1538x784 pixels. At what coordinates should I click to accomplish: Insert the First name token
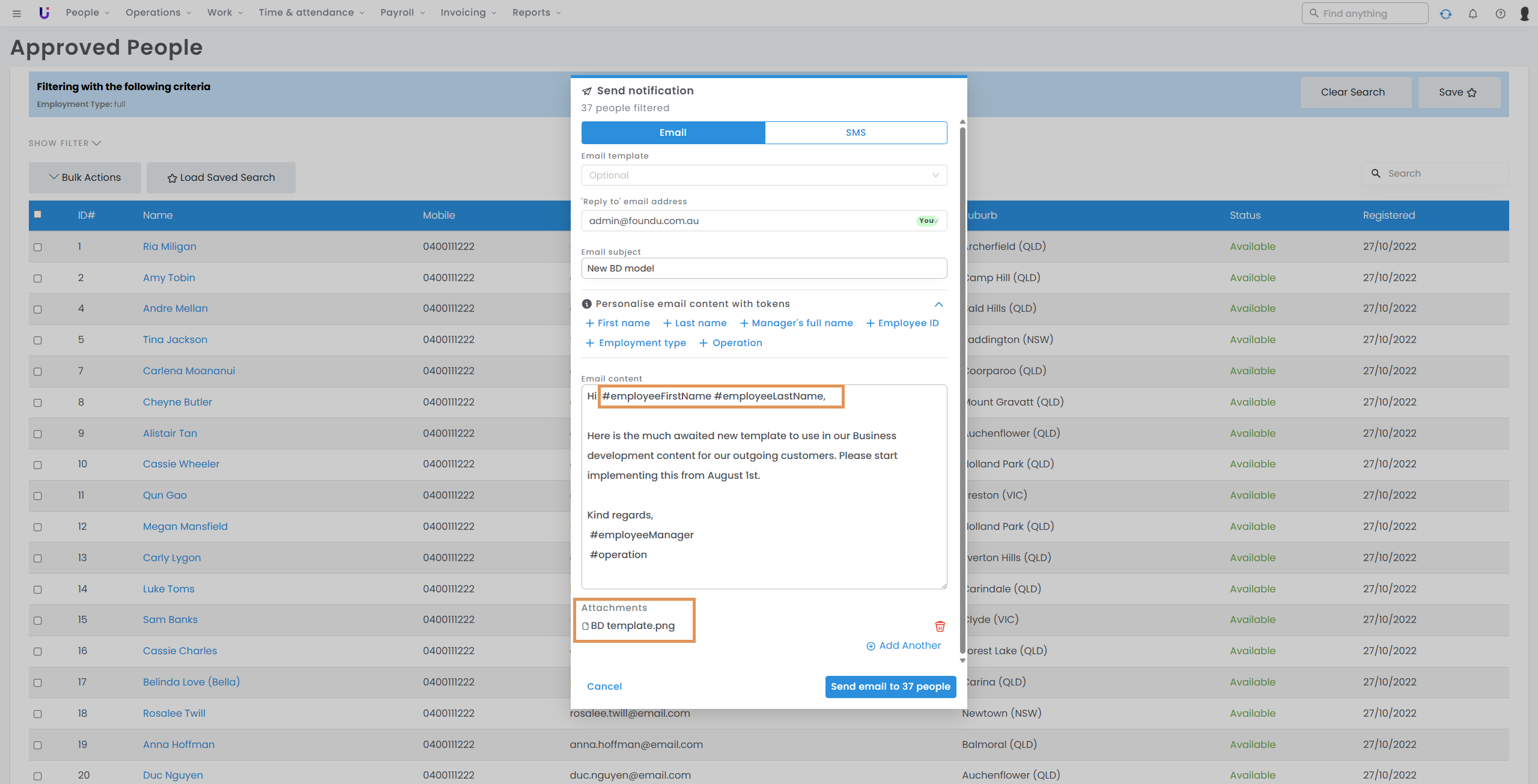pos(618,323)
